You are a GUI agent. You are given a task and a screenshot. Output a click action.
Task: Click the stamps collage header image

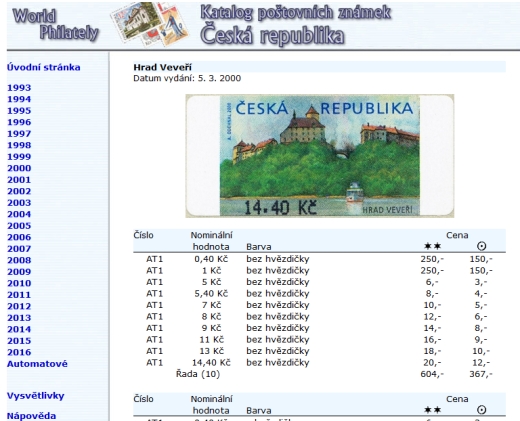(149, 24)
